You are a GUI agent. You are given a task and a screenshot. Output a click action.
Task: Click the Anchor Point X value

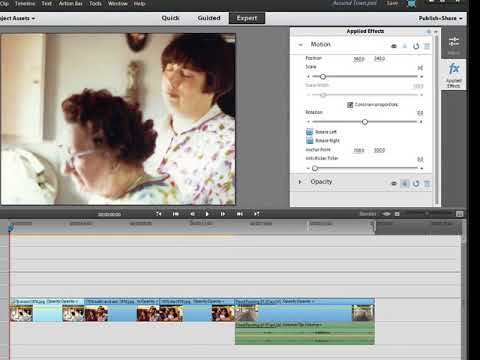point(359,150)
